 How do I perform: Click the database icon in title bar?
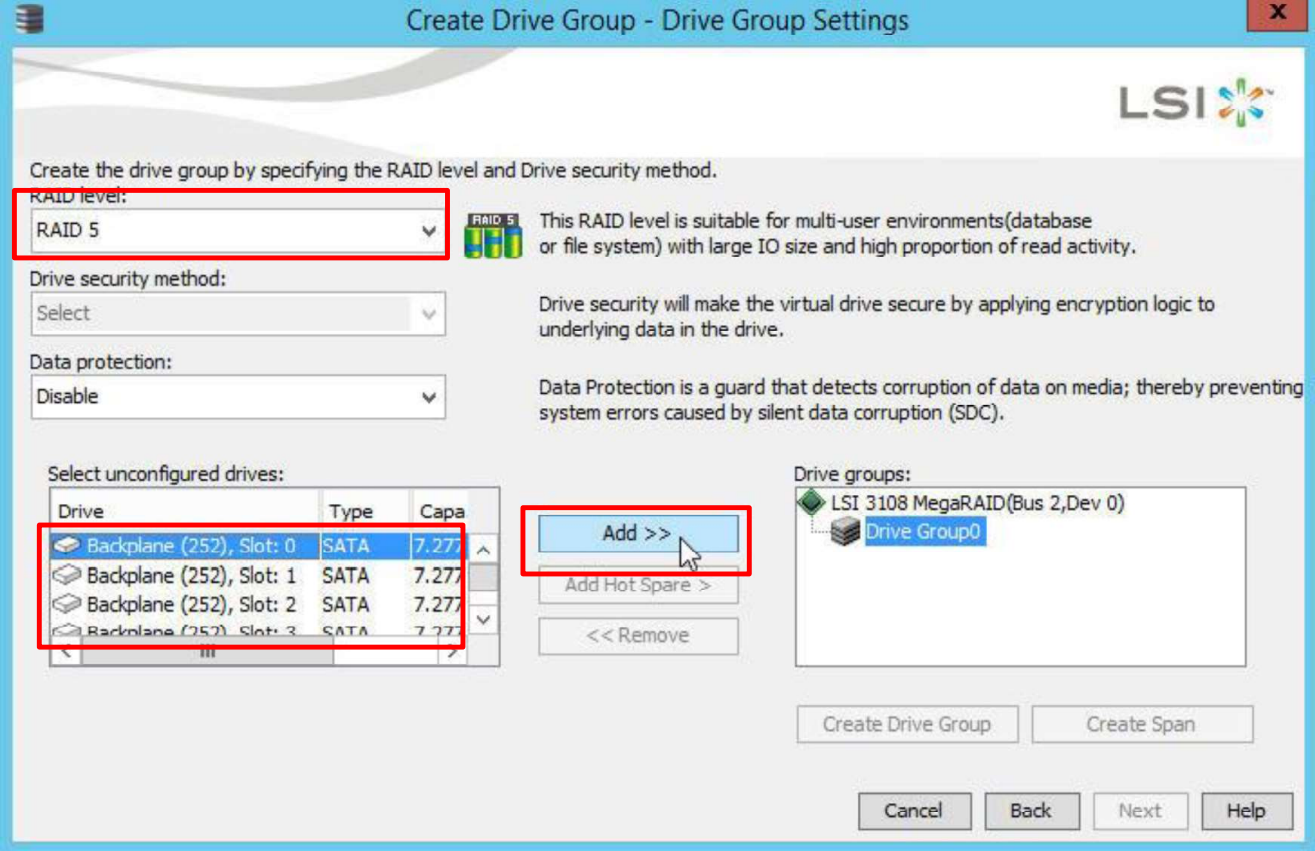30,18
